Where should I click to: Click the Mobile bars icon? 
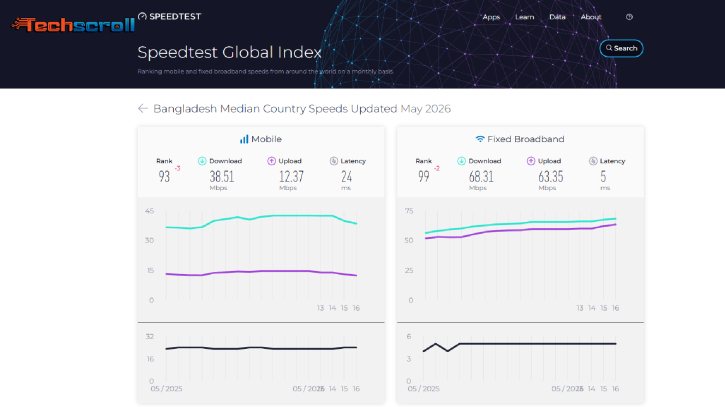point(244,139)
